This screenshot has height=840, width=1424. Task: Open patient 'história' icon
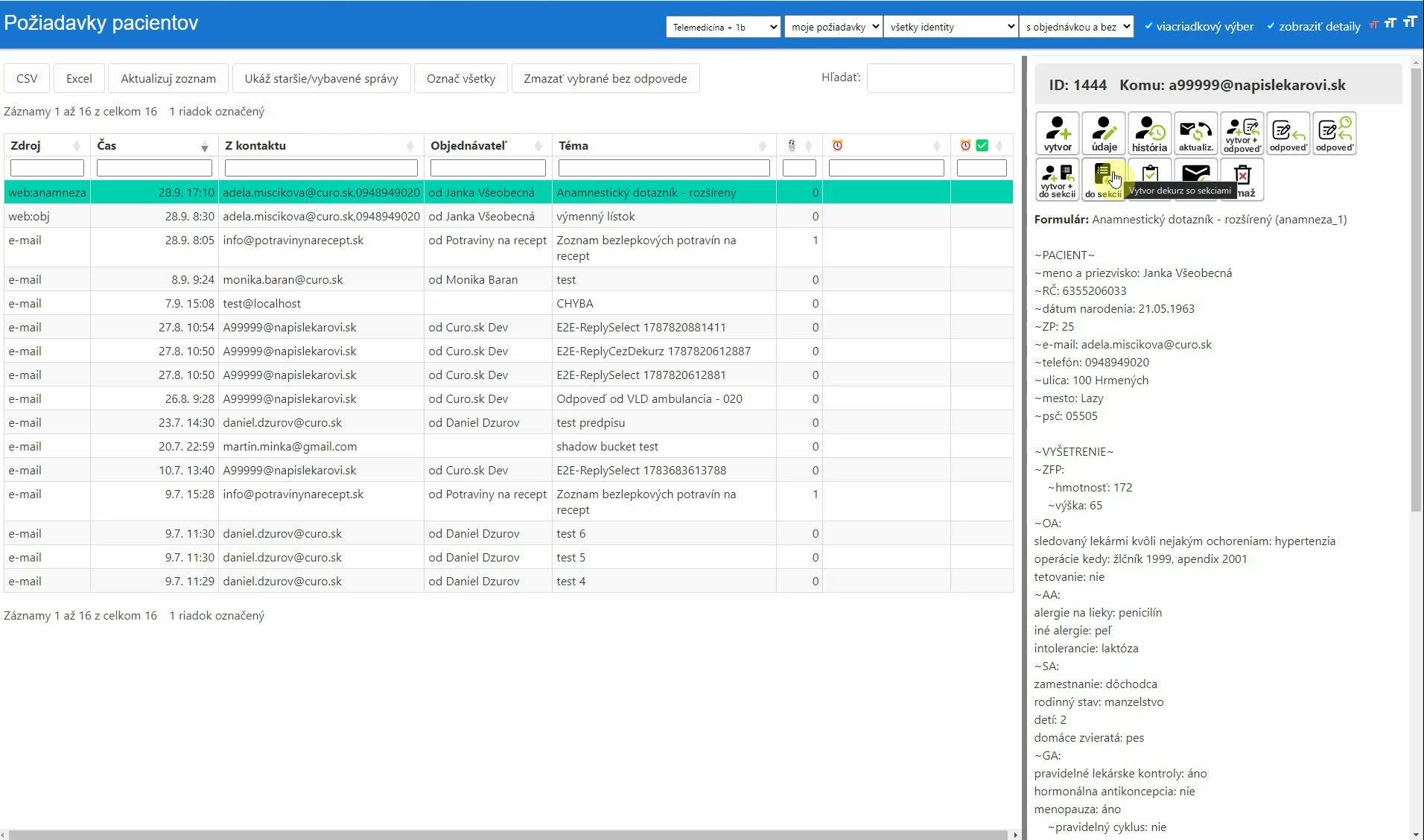(1150, 133)
